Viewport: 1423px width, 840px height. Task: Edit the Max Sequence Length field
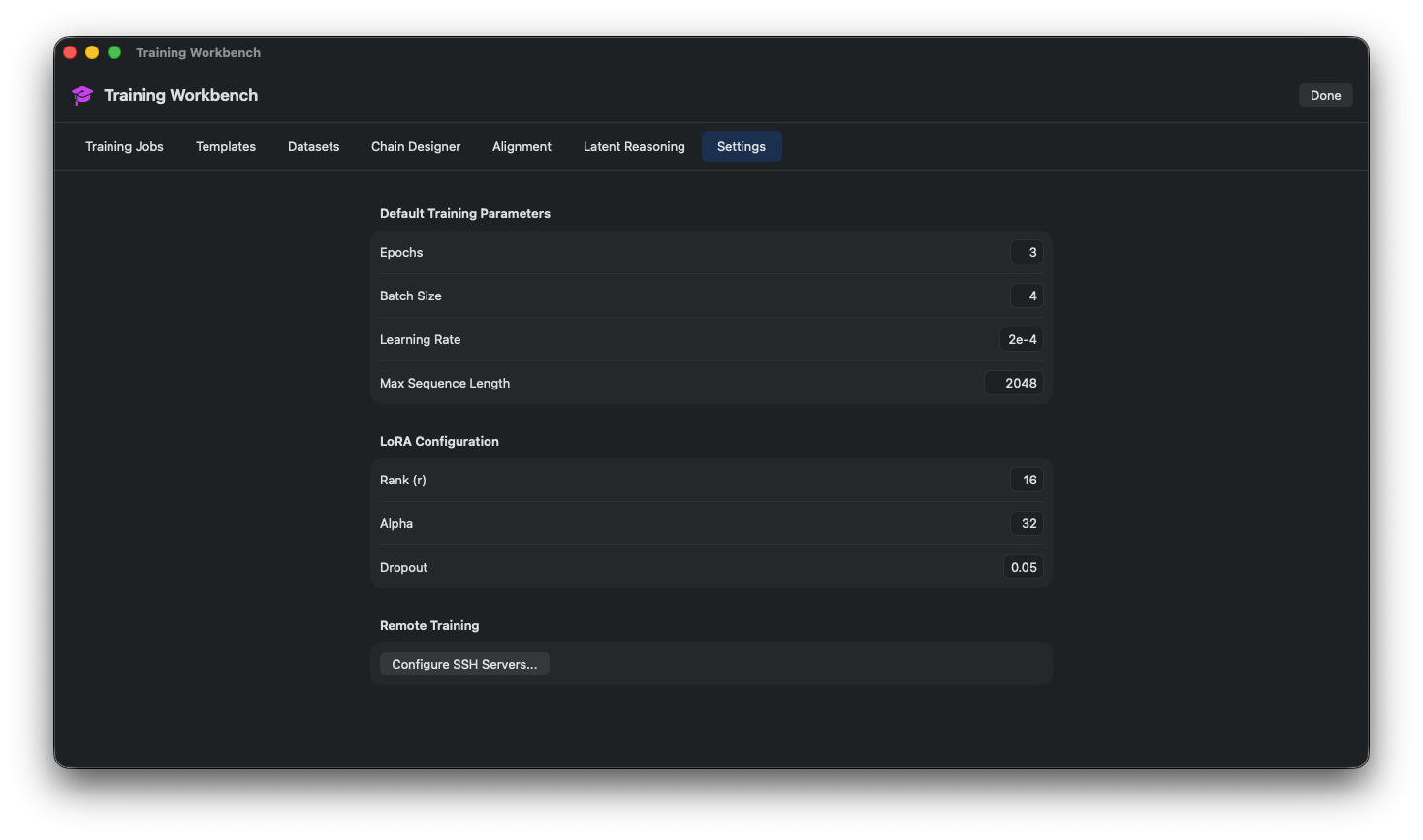pyautogui.click(x=1015, y=383)
